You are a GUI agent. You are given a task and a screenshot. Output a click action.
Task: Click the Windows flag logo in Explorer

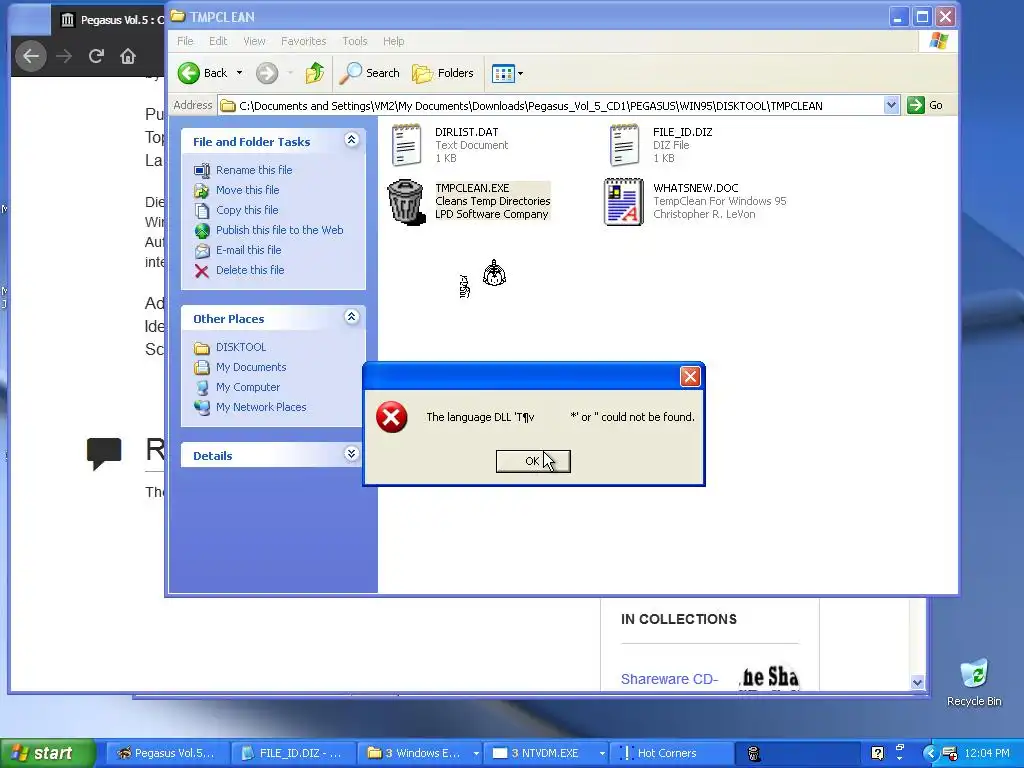click(x=938, y=41)
